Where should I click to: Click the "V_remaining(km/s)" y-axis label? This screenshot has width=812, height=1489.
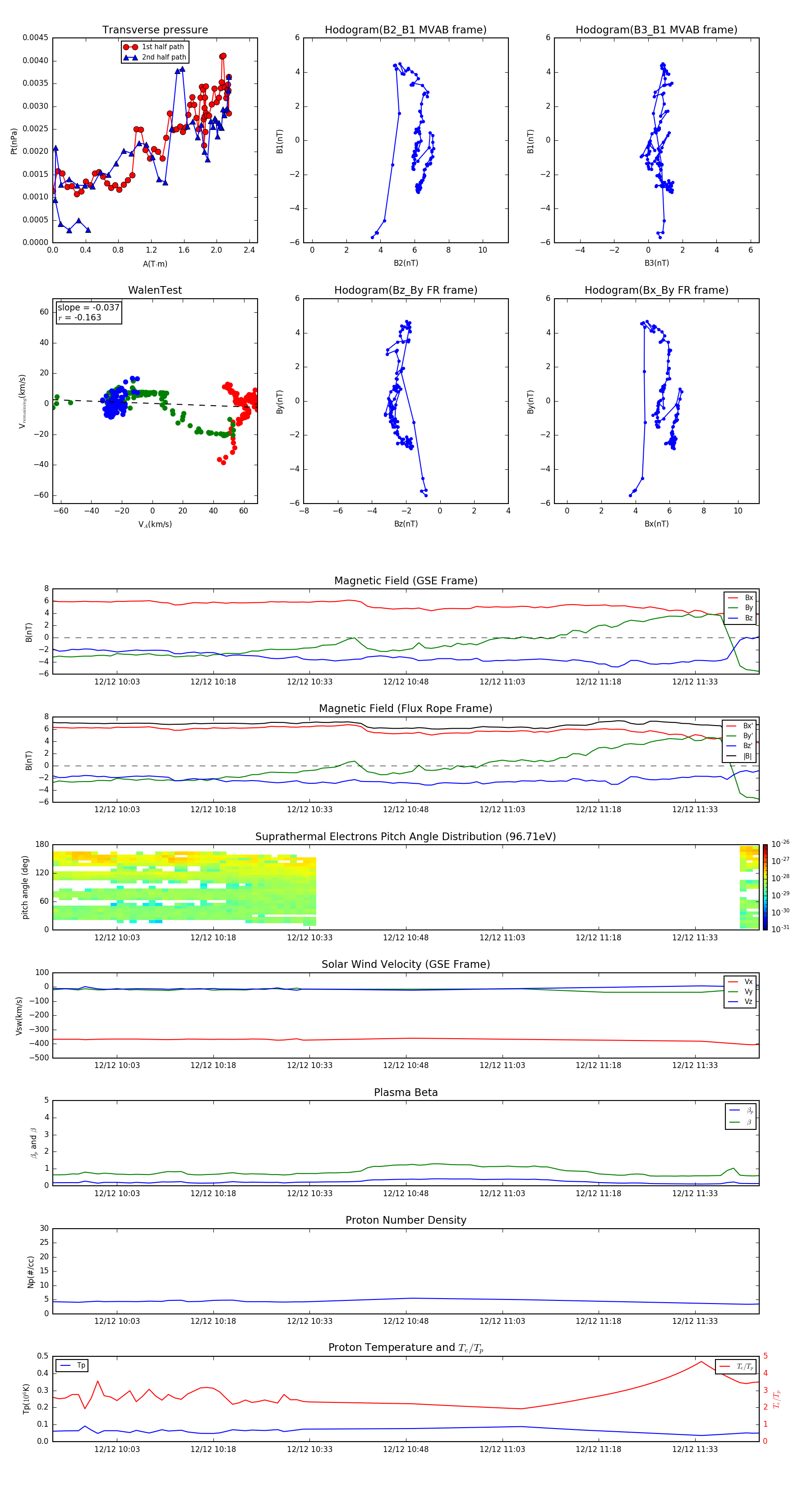click(23, 401)
